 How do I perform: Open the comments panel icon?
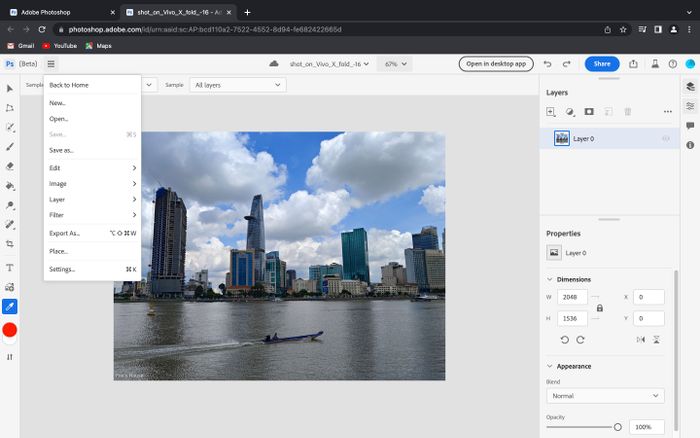pos(690,126)
